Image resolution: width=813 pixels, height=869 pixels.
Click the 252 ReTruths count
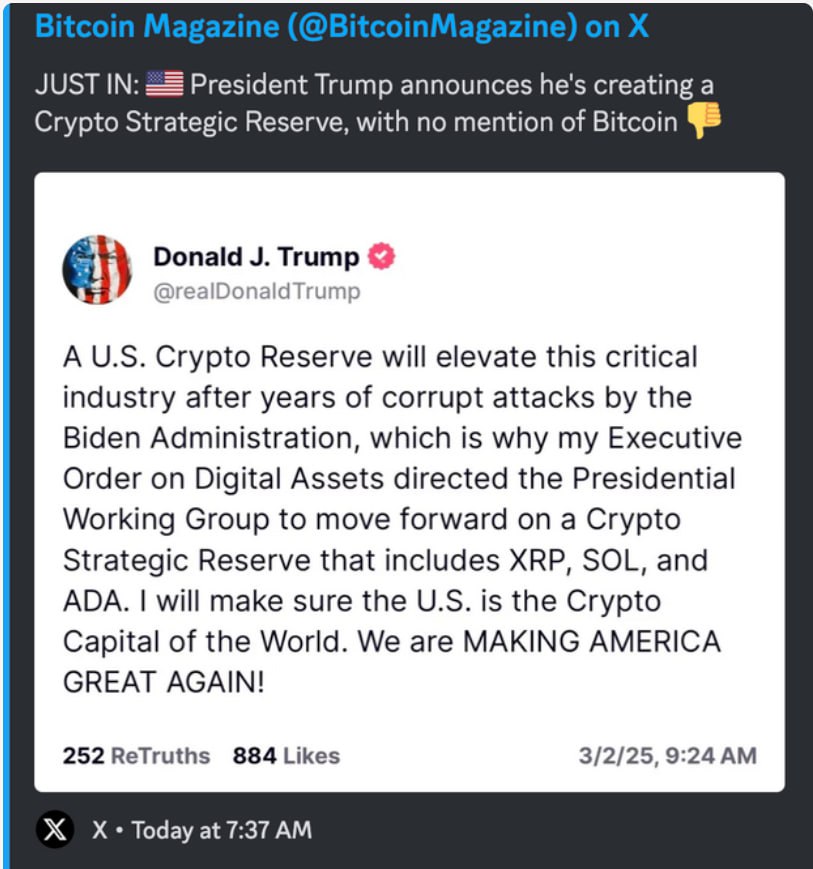[136, 755]
